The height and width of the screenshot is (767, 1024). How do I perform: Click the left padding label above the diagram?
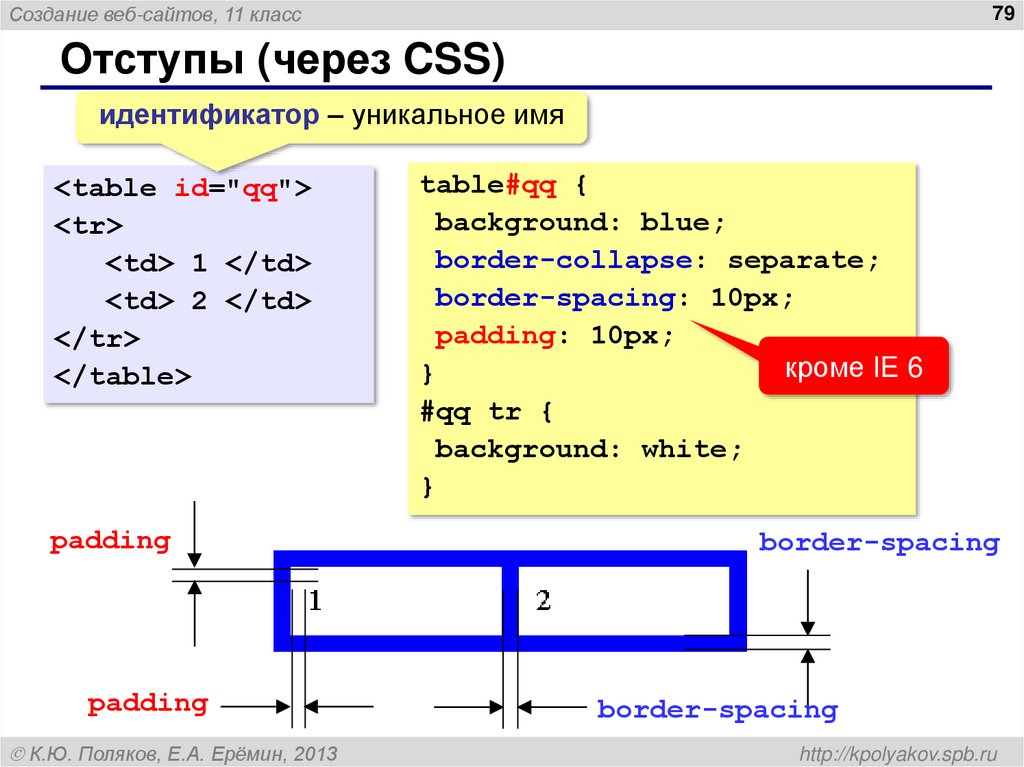click(110, 541)
